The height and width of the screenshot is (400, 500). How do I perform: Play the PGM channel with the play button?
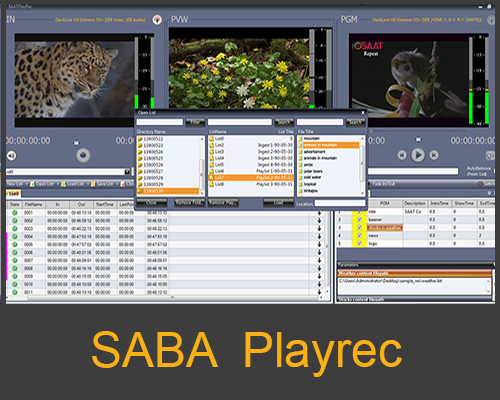coord(418,155)
